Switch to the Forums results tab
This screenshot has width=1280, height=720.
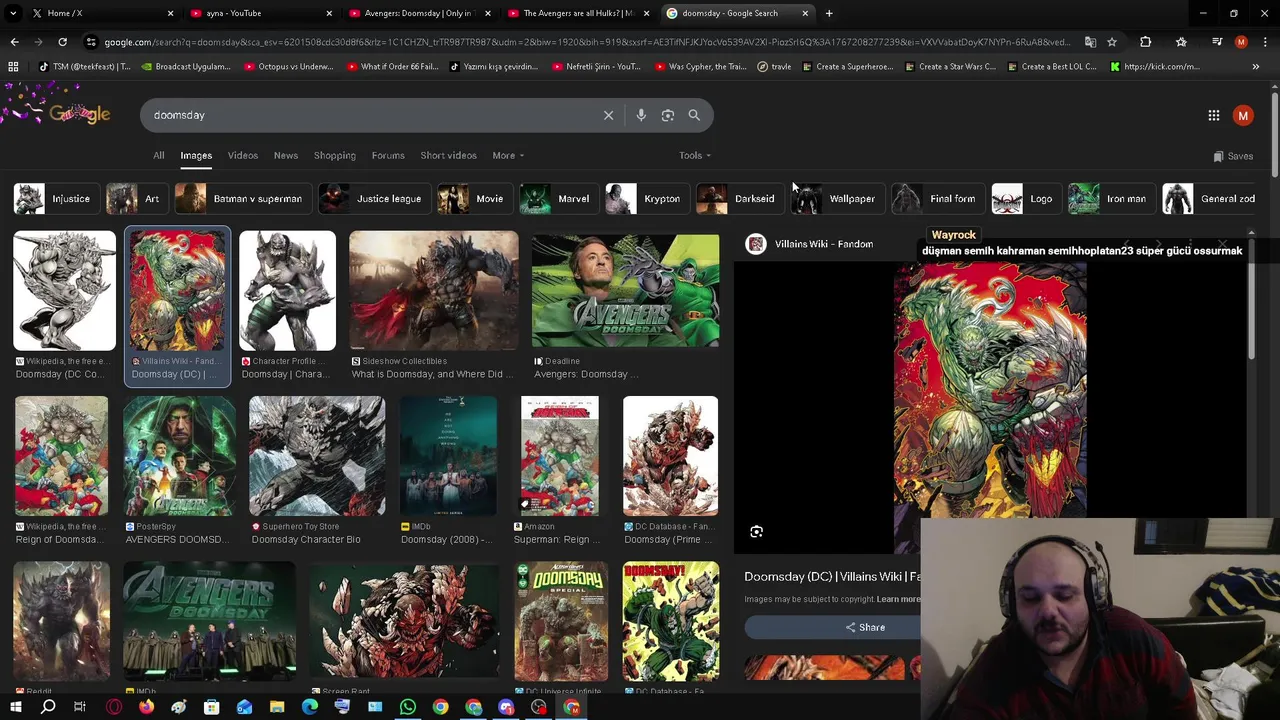pyautogui.click(x=388, y=155)
